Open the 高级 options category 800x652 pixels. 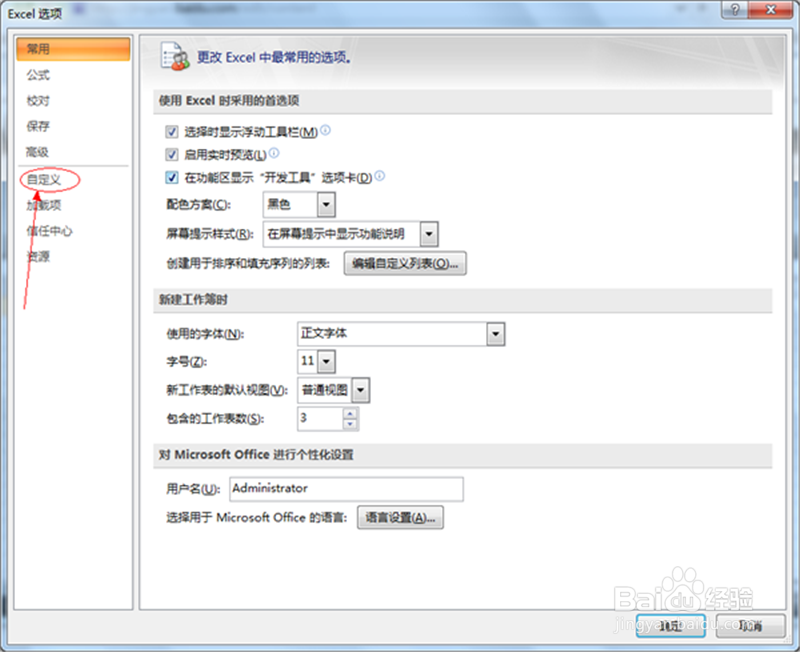[x=38, y=152]
